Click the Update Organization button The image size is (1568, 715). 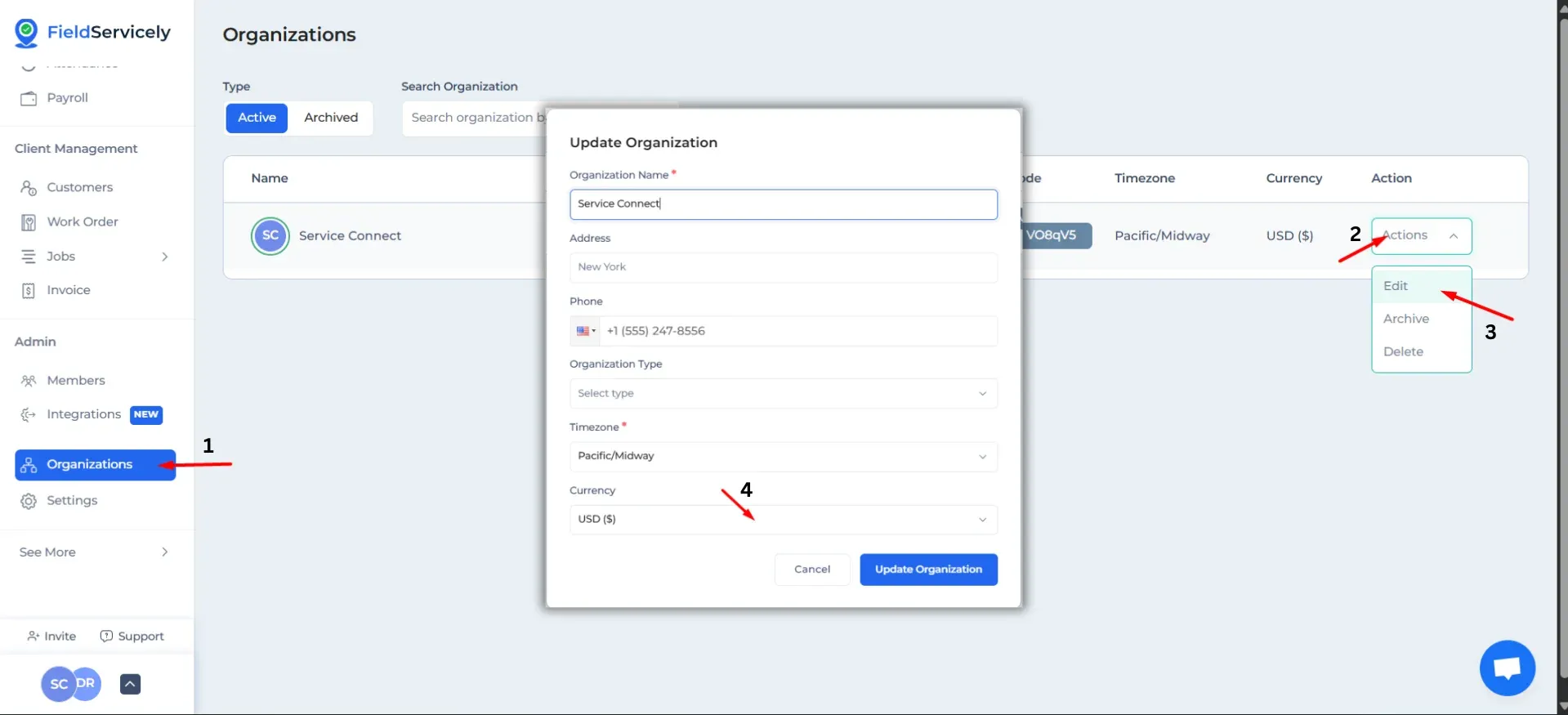click(928, 570)
